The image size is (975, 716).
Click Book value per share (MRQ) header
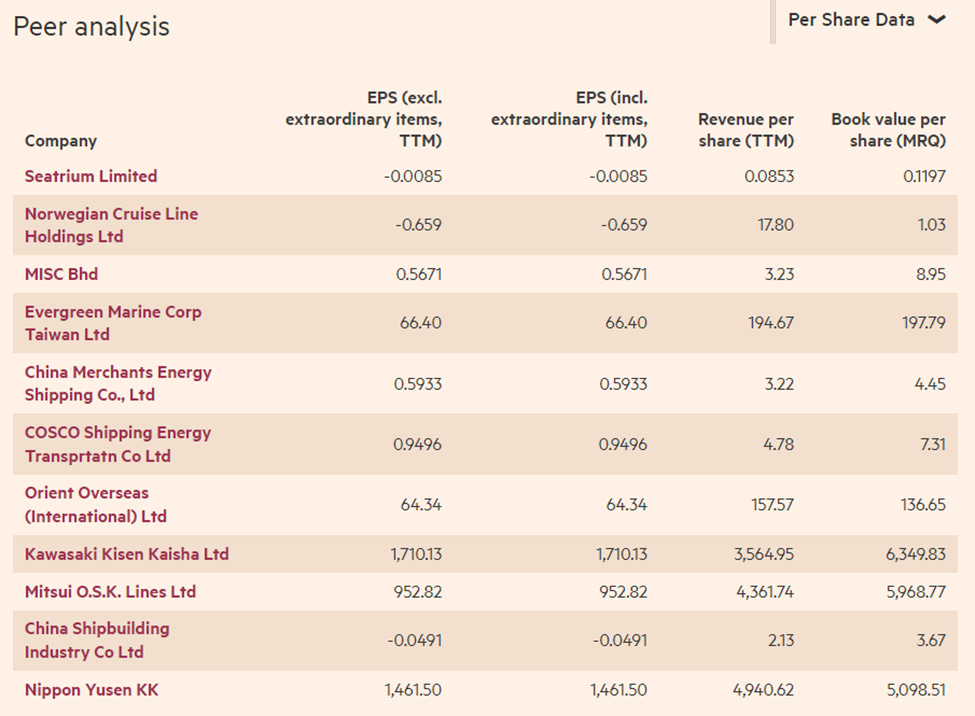[889, 130]
